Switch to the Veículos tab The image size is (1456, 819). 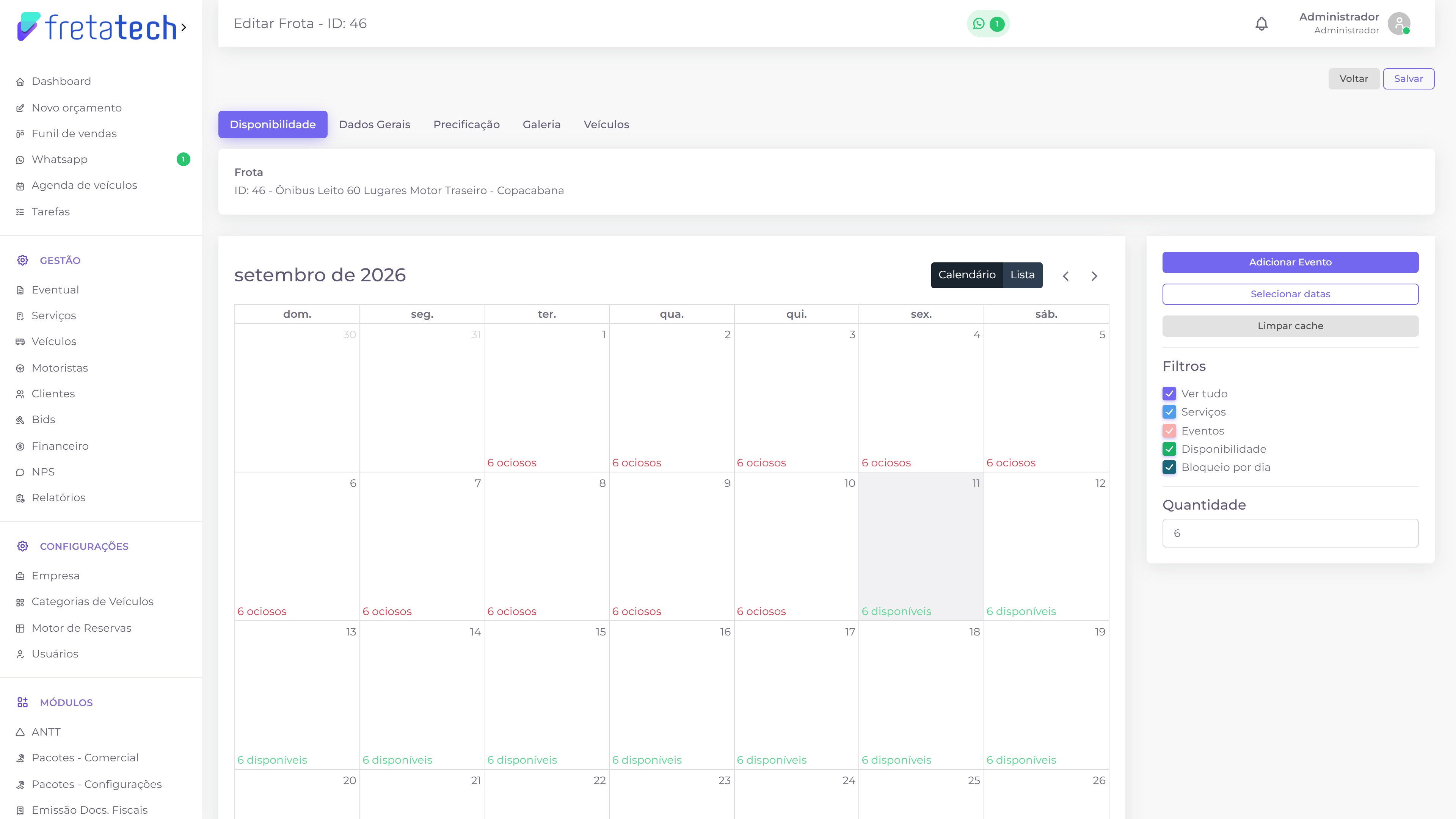pos(606,124)
